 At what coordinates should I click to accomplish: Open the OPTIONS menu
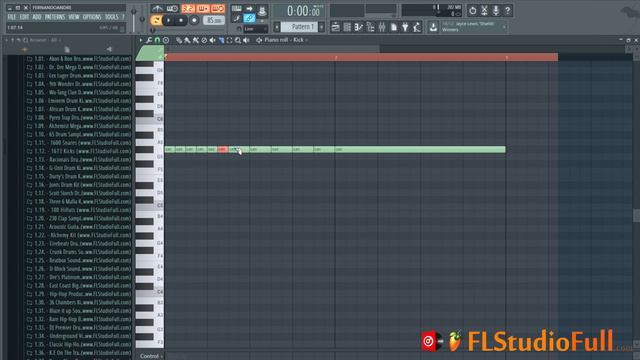pyautogui.click(x=92, y=17)
